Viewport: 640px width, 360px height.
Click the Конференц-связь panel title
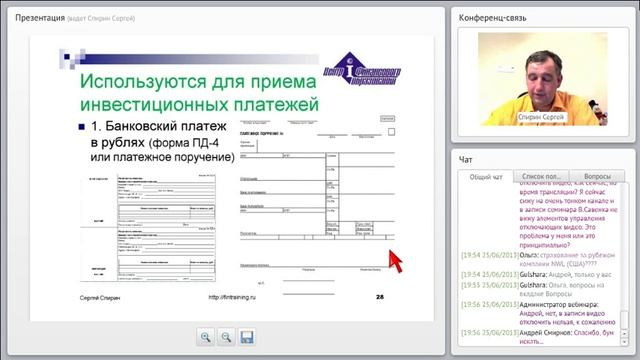click(x=492, y=18)
